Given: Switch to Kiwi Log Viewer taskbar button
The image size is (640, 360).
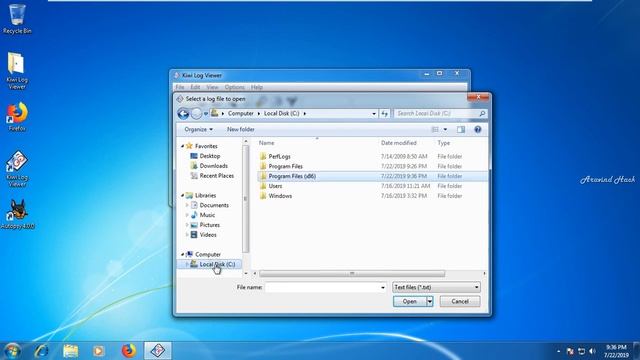Looking at the screenshot, I should (158, 351).
